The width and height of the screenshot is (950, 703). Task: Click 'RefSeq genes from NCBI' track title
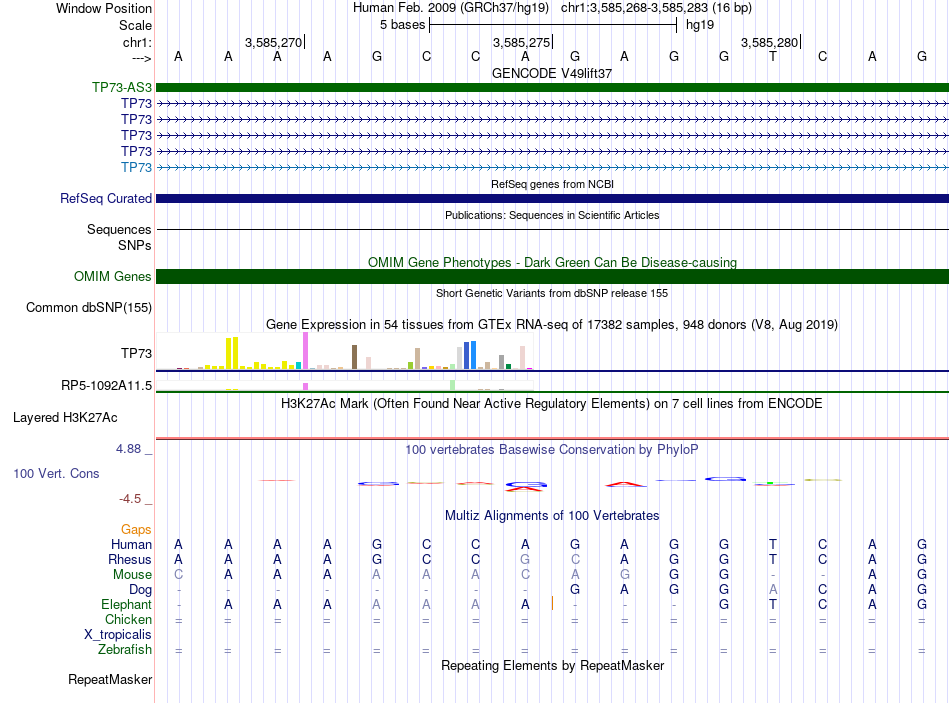pos(552,184)
